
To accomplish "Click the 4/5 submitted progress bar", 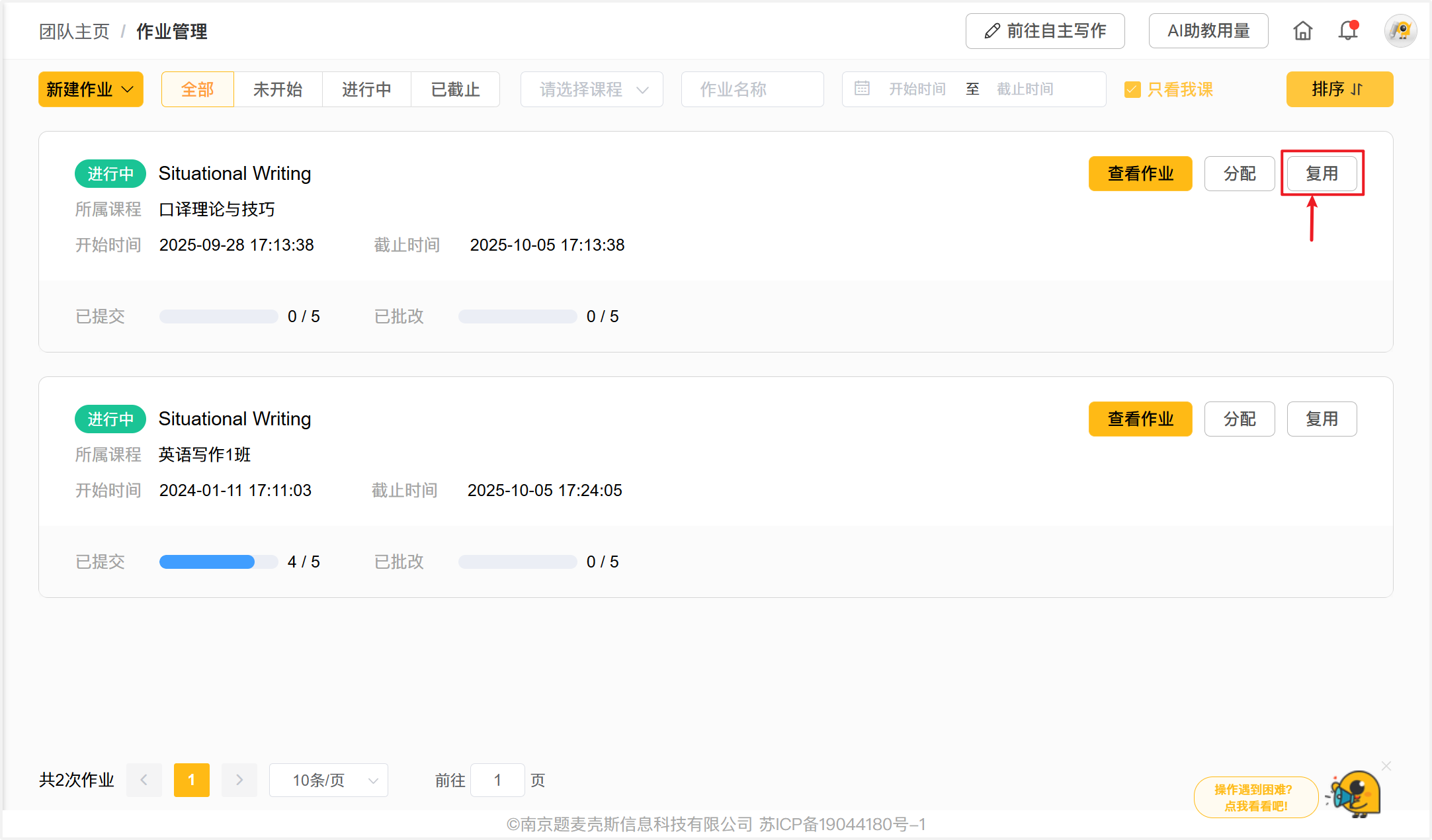I will (218, 562).
